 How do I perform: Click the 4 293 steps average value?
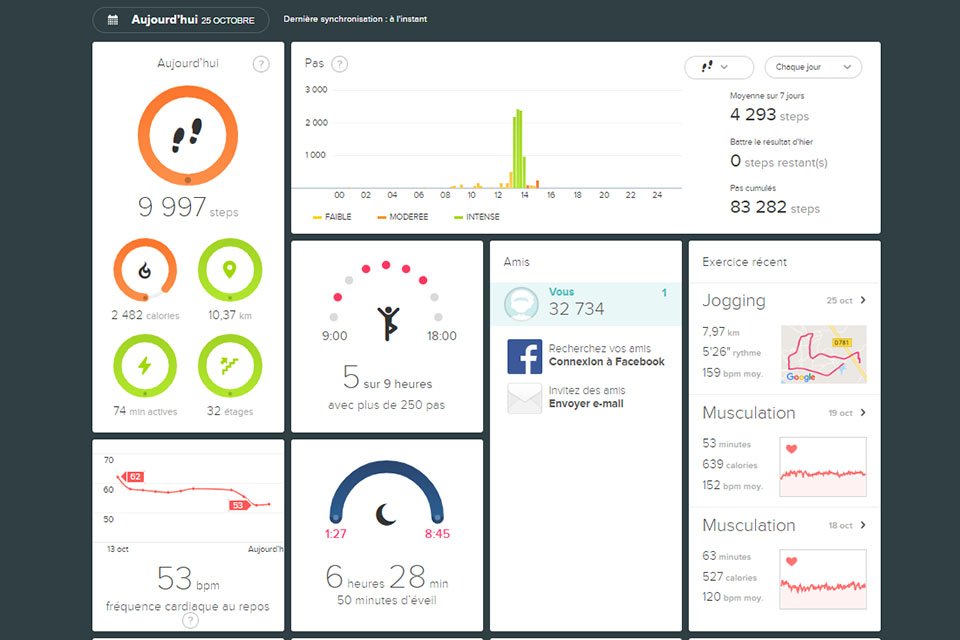769,115
